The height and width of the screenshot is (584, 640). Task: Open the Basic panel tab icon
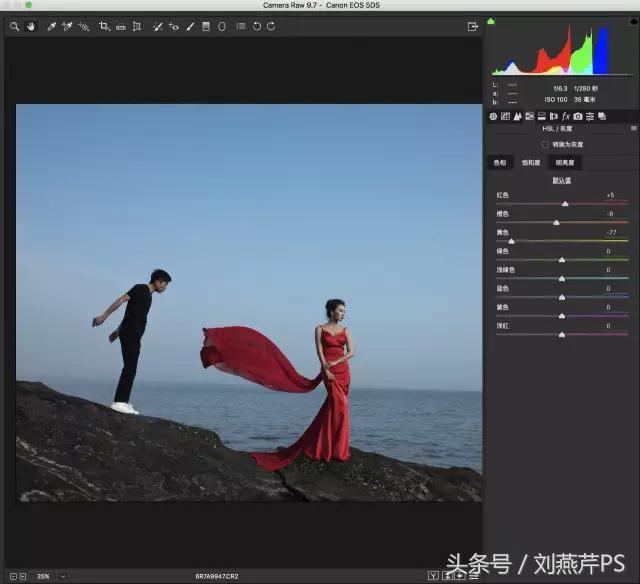(493, 116)
